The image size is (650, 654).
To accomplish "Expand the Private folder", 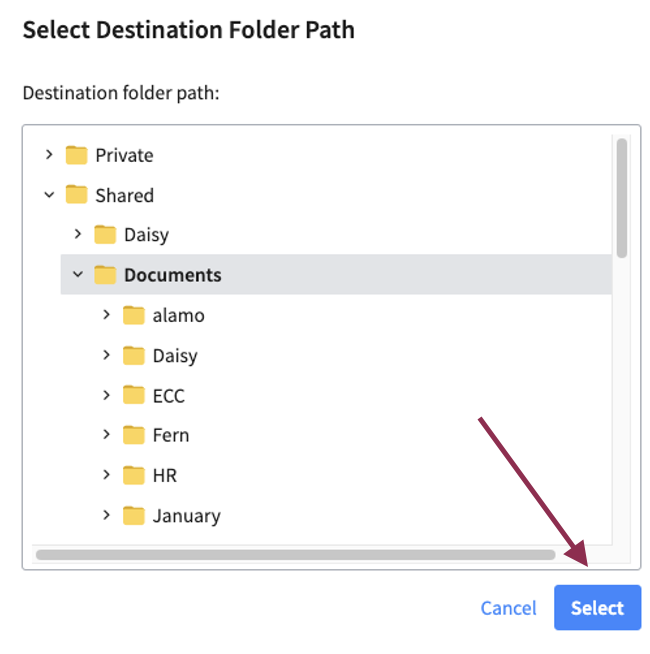I will click(x=49, y=155).
